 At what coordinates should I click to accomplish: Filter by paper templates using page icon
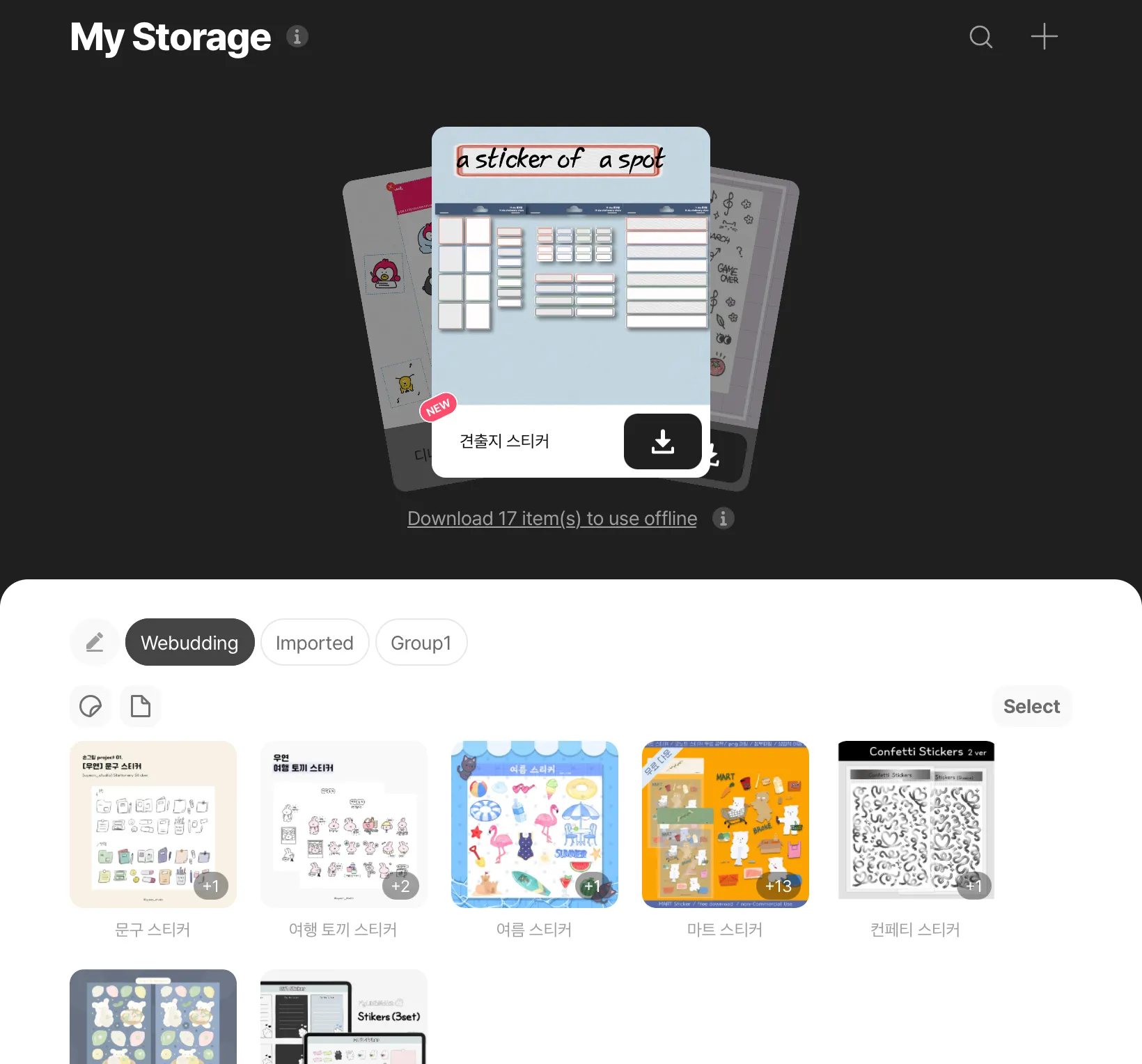pos(141,706)
